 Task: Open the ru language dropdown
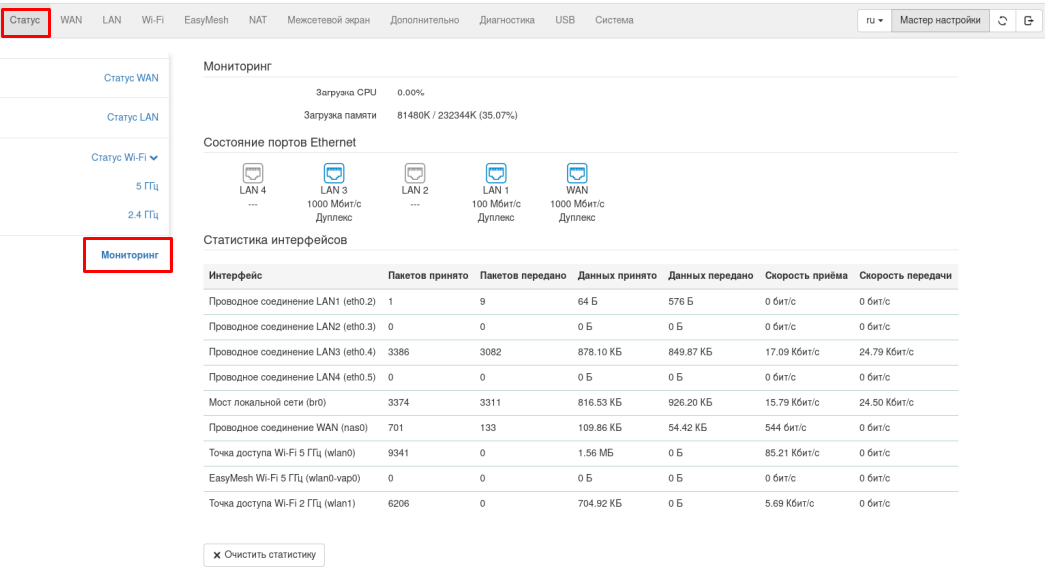[x=874, y=20]
